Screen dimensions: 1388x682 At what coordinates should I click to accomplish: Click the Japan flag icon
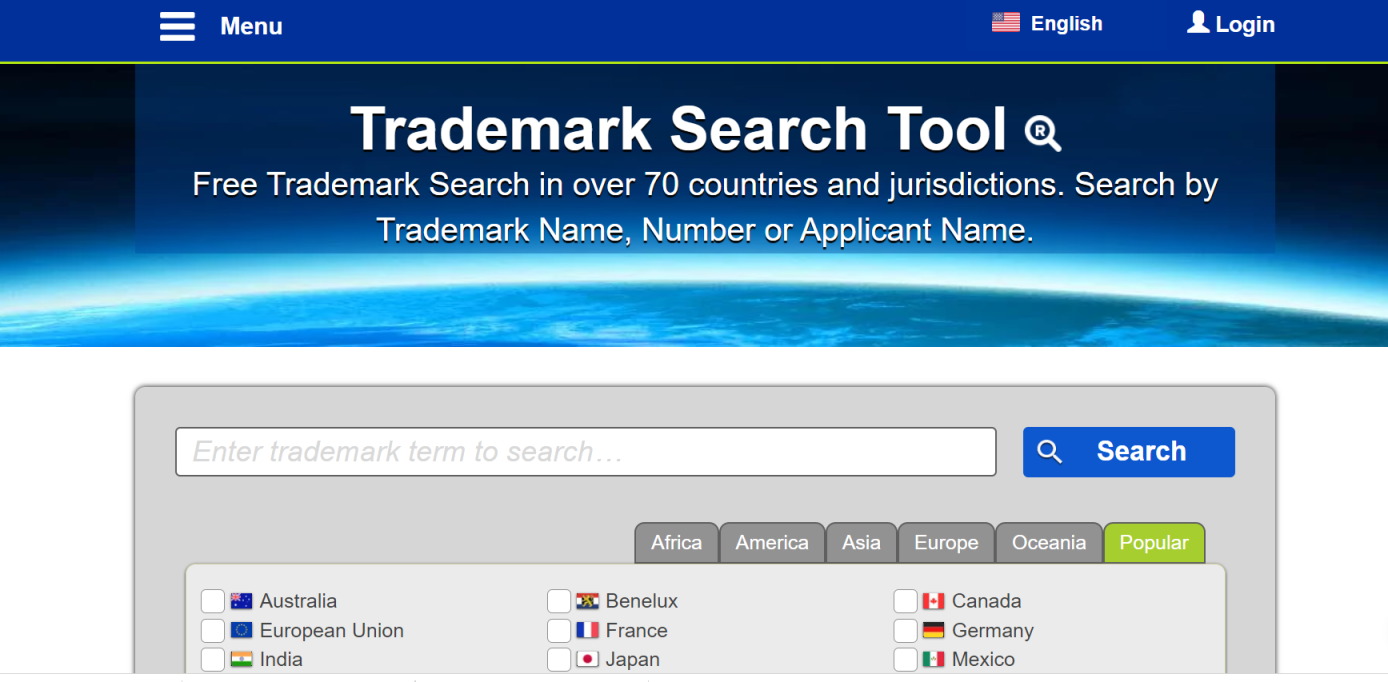(x=587, y=660)
